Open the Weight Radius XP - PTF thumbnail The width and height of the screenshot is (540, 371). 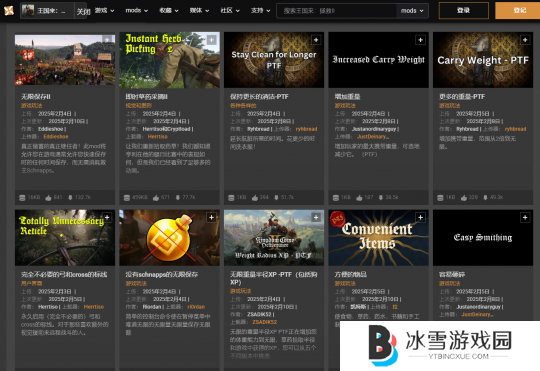(274, 238)
